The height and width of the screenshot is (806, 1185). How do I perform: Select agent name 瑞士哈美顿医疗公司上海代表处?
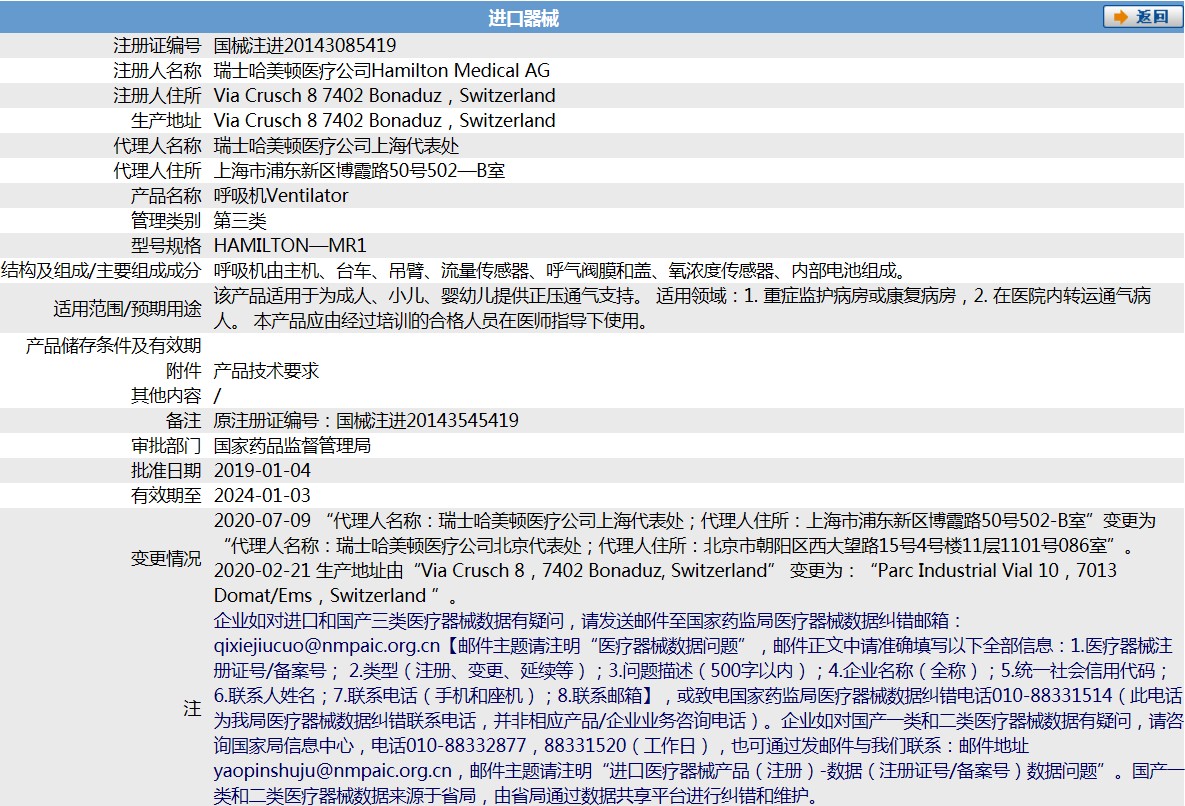[x=336, y=145]
